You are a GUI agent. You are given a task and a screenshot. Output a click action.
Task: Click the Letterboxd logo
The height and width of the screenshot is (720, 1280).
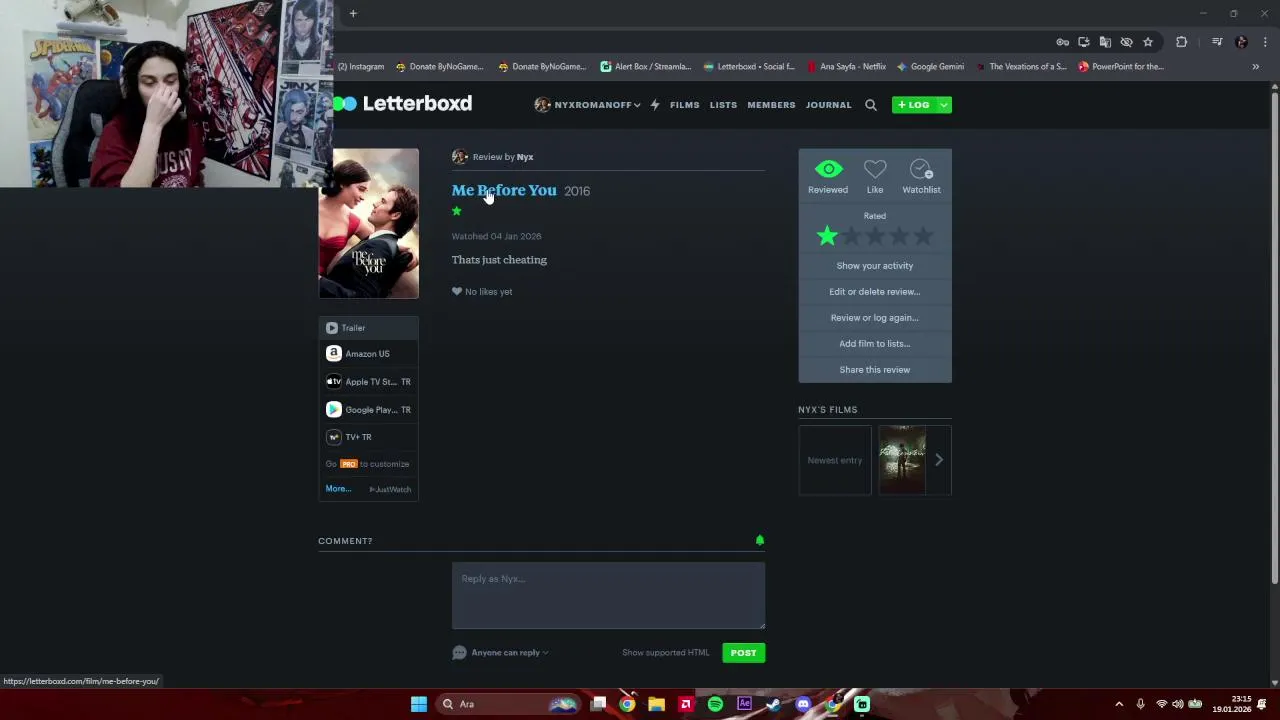tap(402, 104)
